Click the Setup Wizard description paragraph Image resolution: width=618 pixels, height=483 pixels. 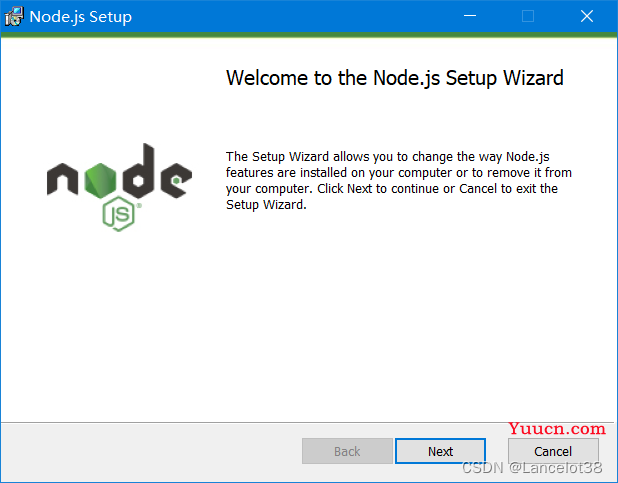[398, 180]
